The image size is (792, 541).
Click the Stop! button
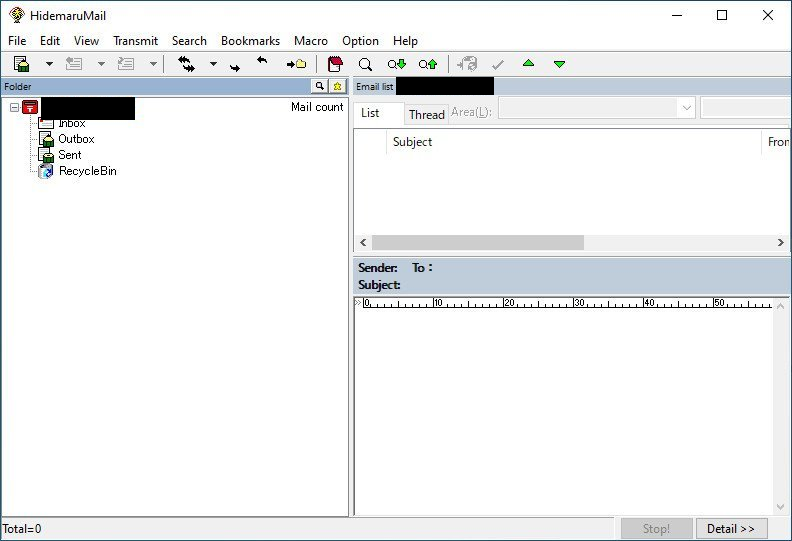click(656, 529)
